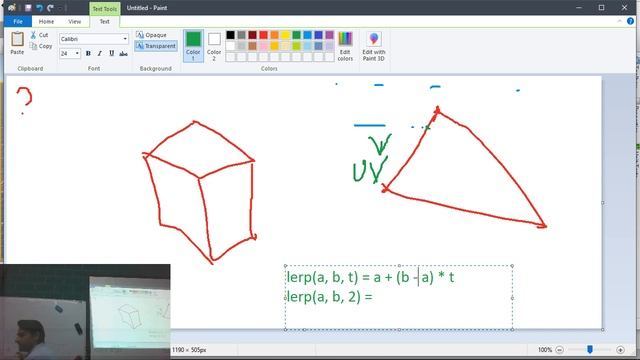Pick the pink swatch in second row
The image size is (640, 360).
click(264, 46)
